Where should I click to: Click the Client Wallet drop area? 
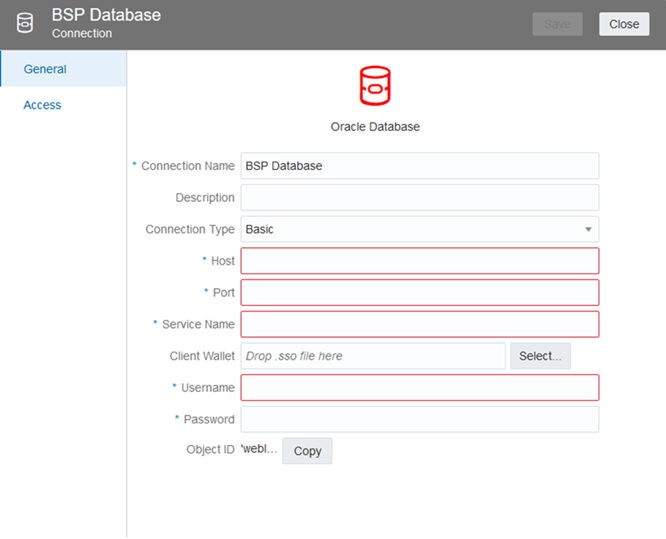(373, 356)
